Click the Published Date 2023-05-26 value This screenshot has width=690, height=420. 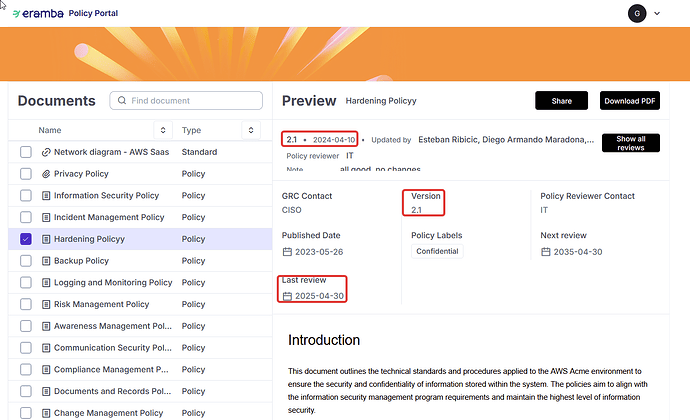[319, 252]
